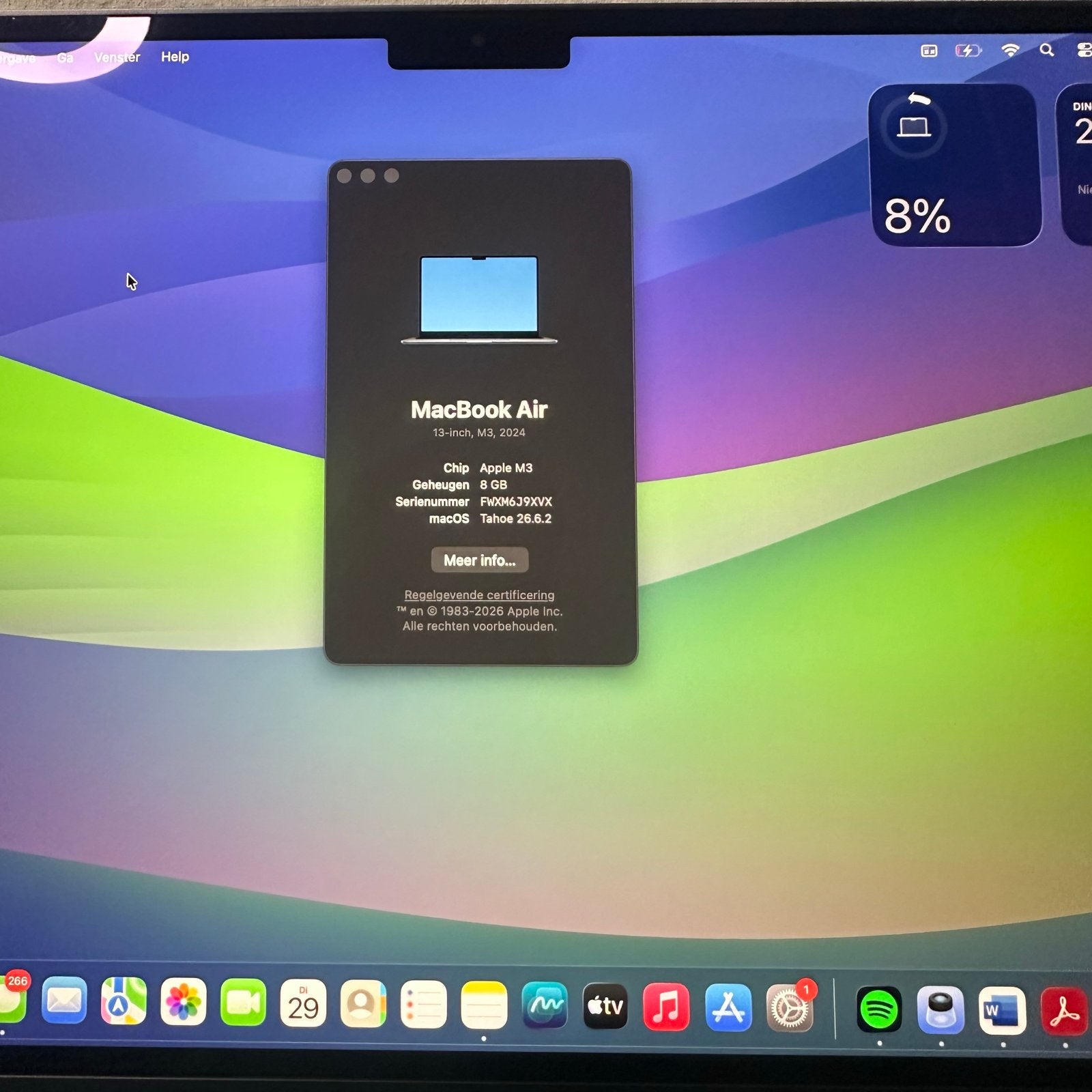This screenshot has height=1092, width=1092.
Task: Click the Serienummer label
Action: [432, 502]
